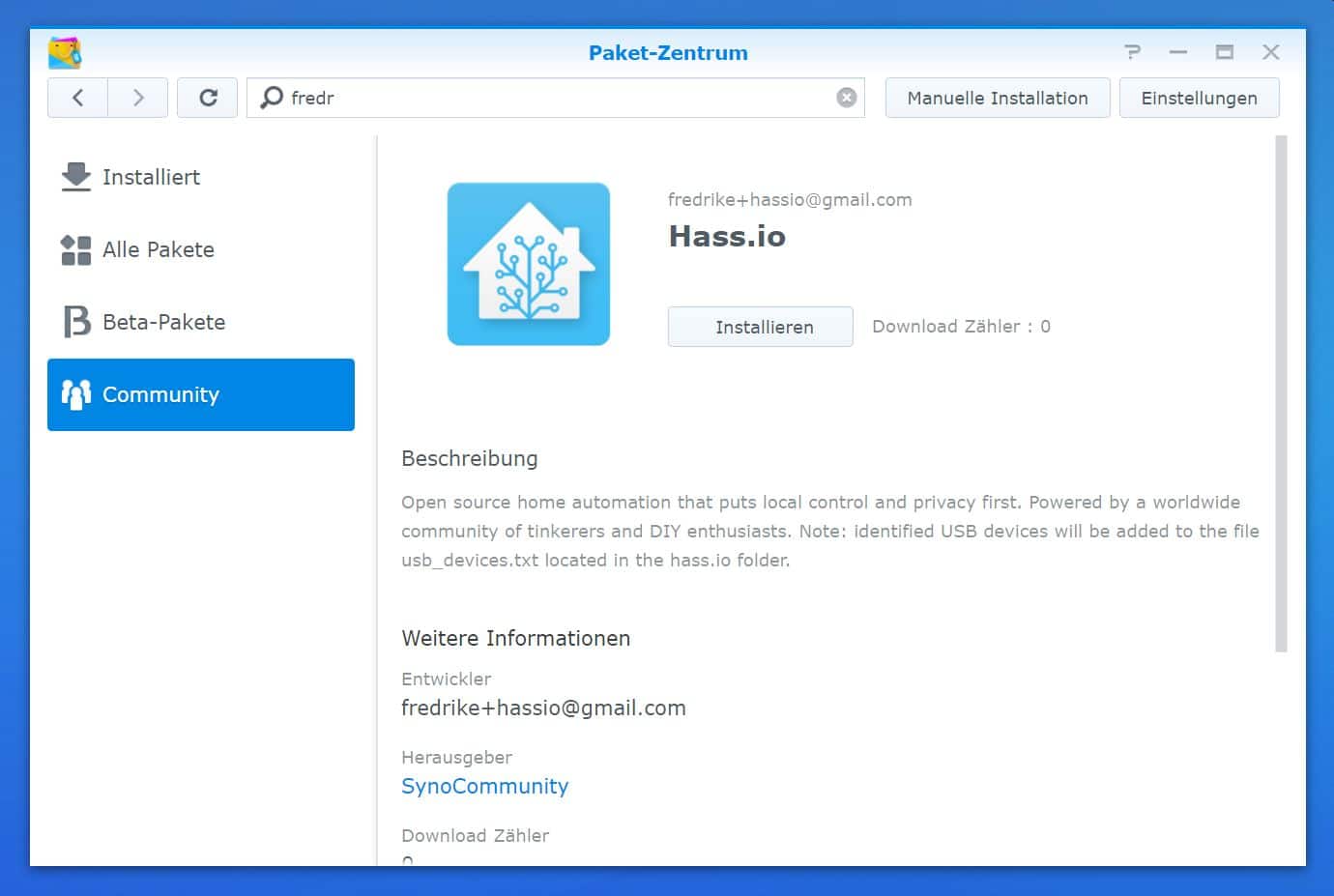
Task: Click the Installiert download icon
Action: coord(75,177)
